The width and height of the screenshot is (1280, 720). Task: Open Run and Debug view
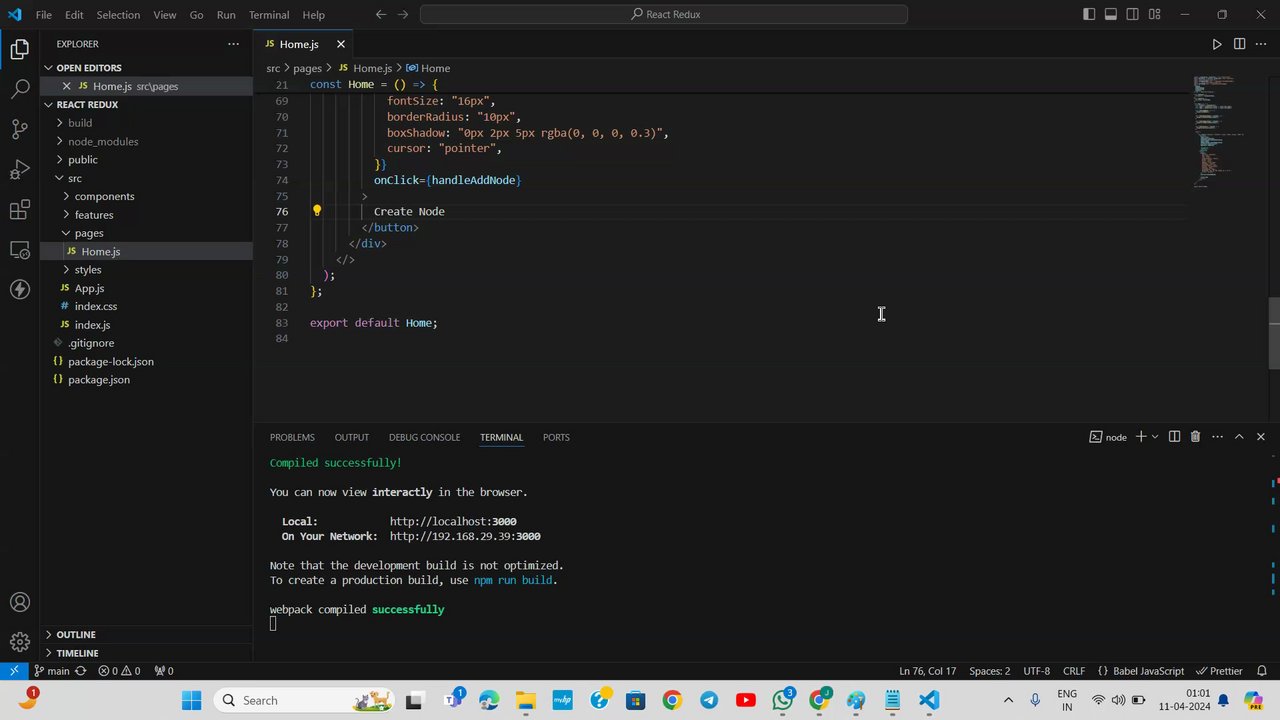pyautogui.click(x=19, y=169)
